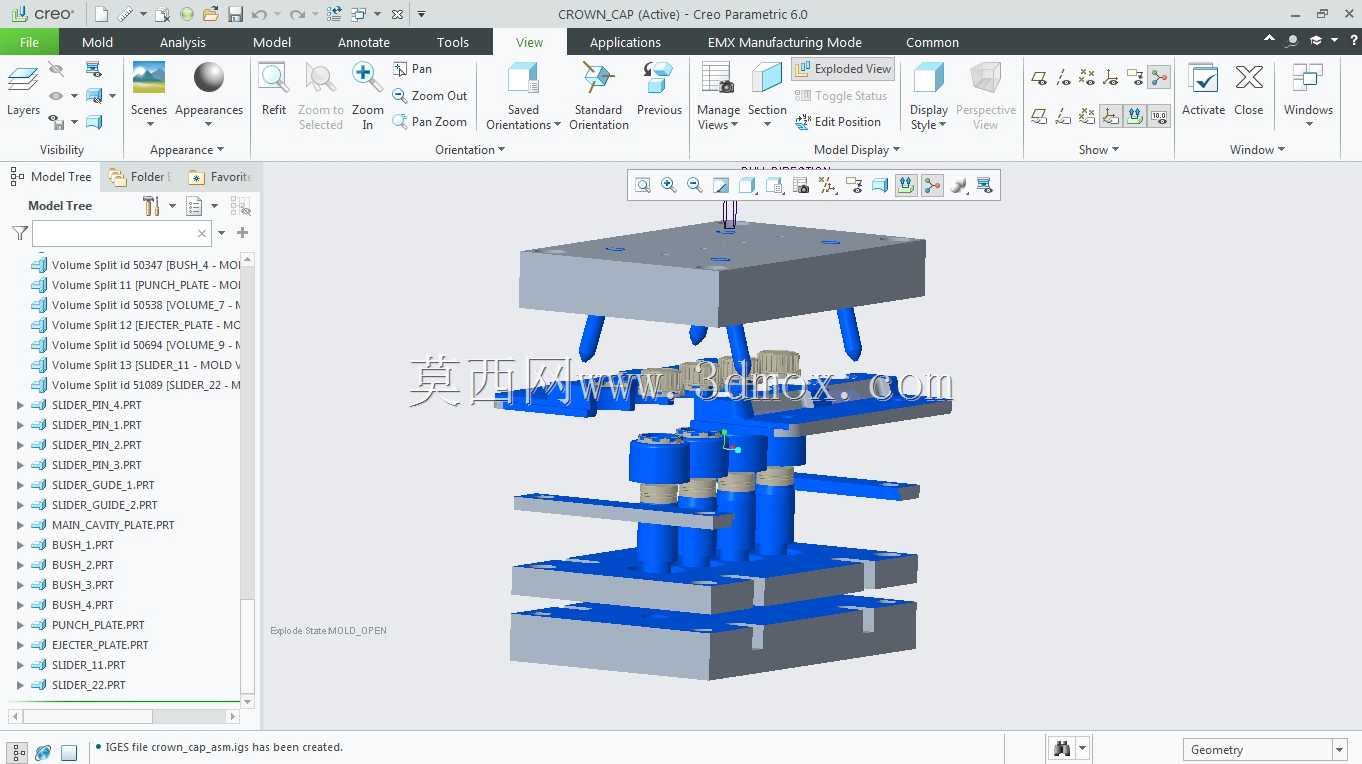Select SLIDER_GUIDE_1.PRT in model tree

103,485
